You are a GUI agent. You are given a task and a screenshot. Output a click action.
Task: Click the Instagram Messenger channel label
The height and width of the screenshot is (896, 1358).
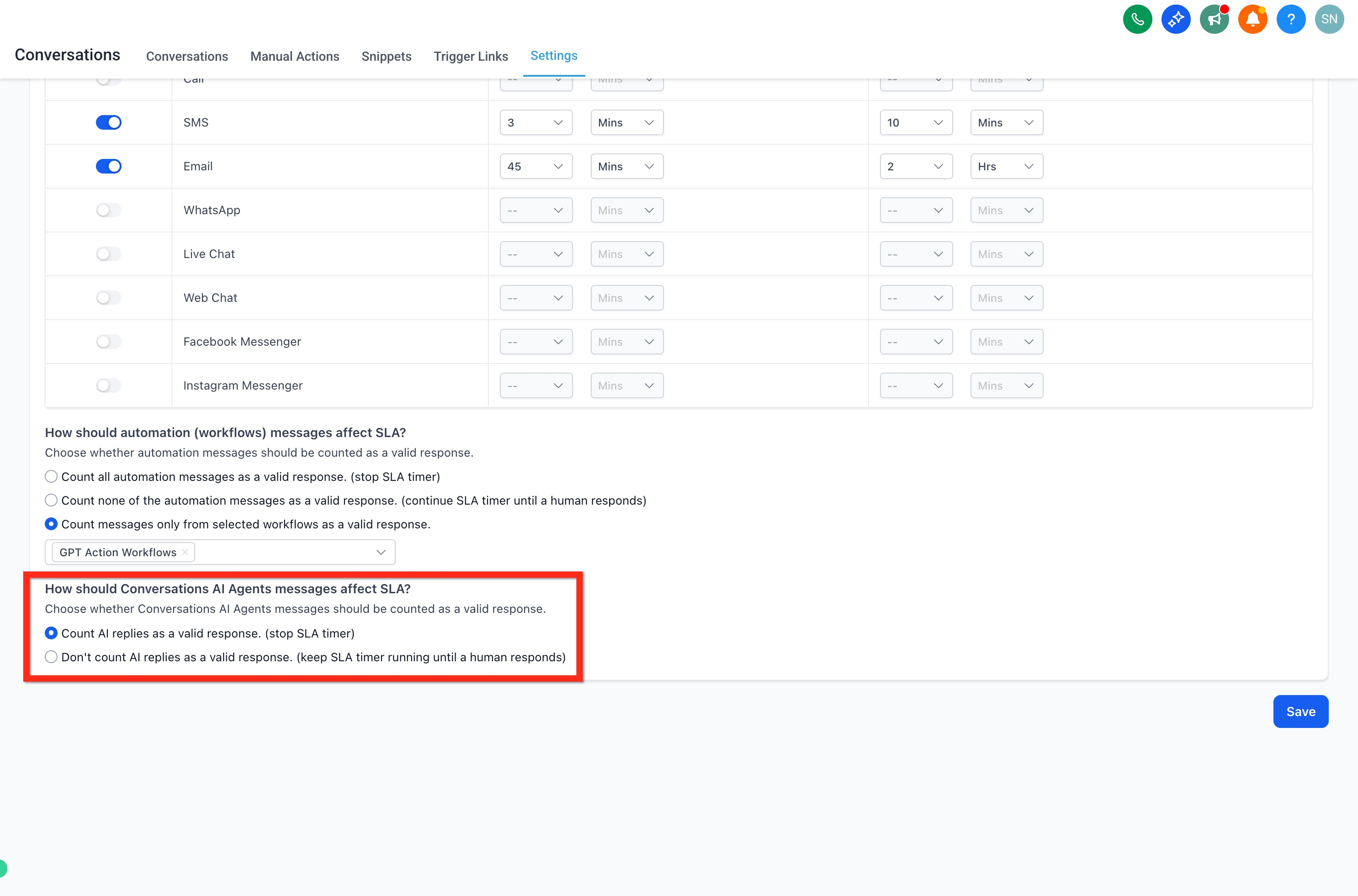243,386
